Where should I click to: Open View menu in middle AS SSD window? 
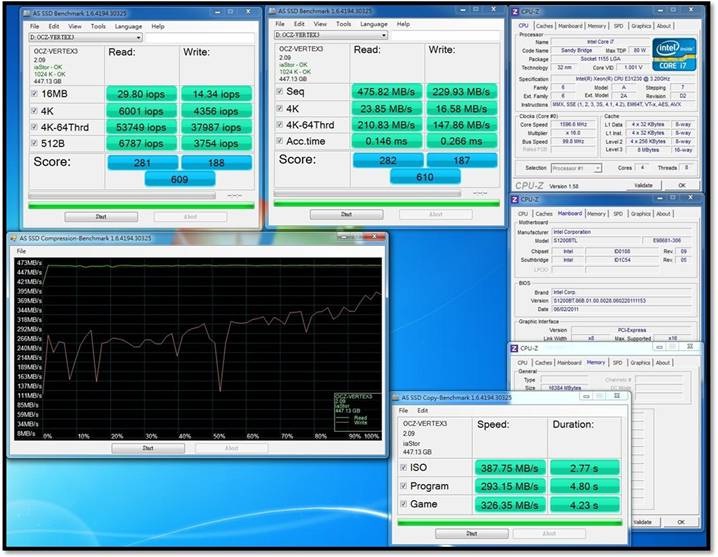point(320,24)
